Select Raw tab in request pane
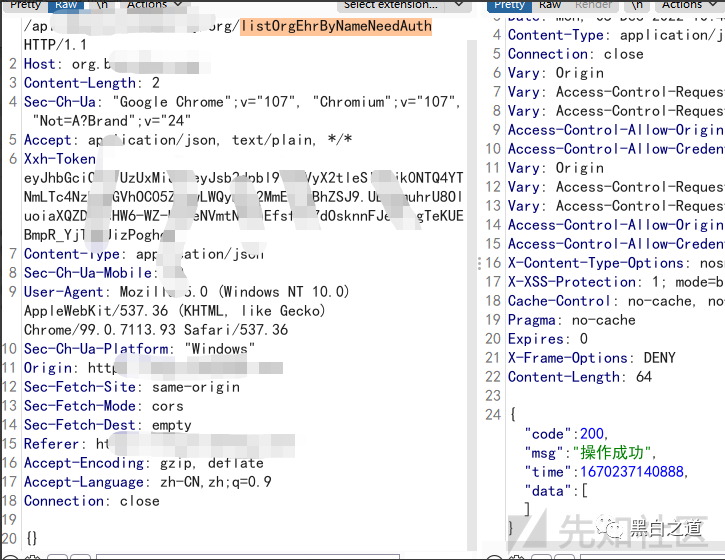Screen dimensions: 725x560 point(67,5)
